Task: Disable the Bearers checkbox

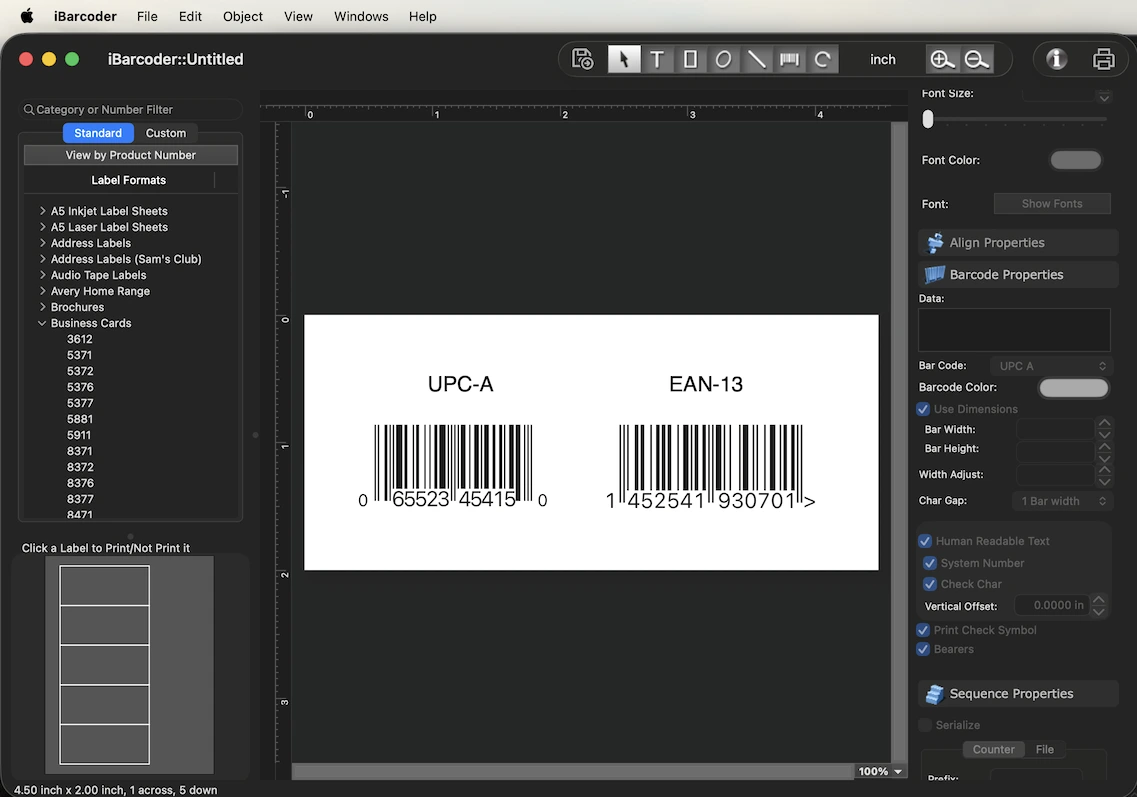Action: (x=923, y=649)
